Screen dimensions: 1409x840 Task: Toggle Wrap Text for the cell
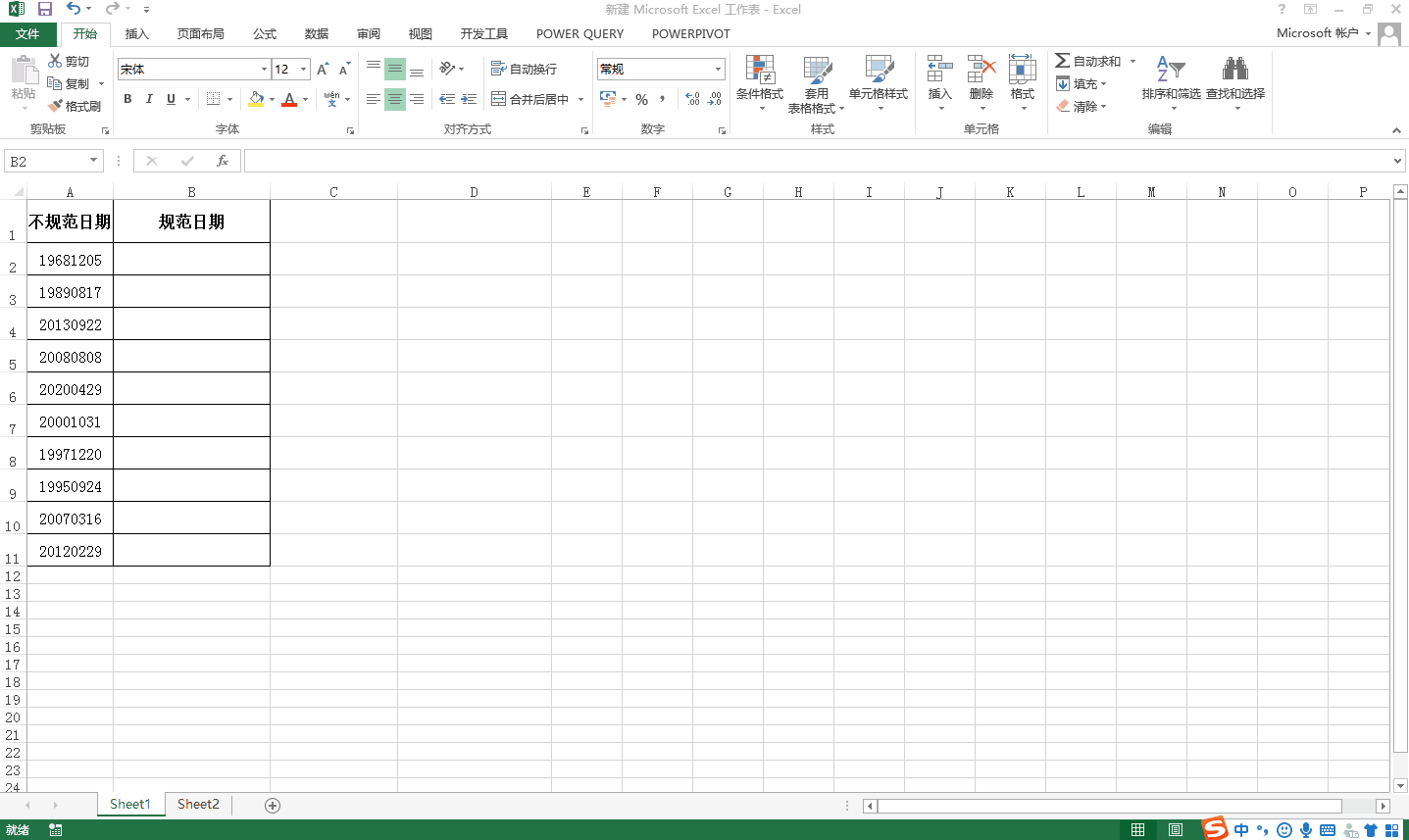(524, 69)
